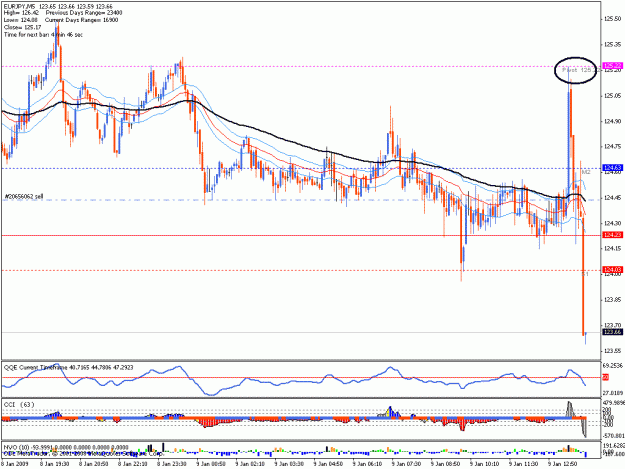Click the '9 Jan 10:10' time axis label
Screen dimensions: 625x469
coord(484,464)
